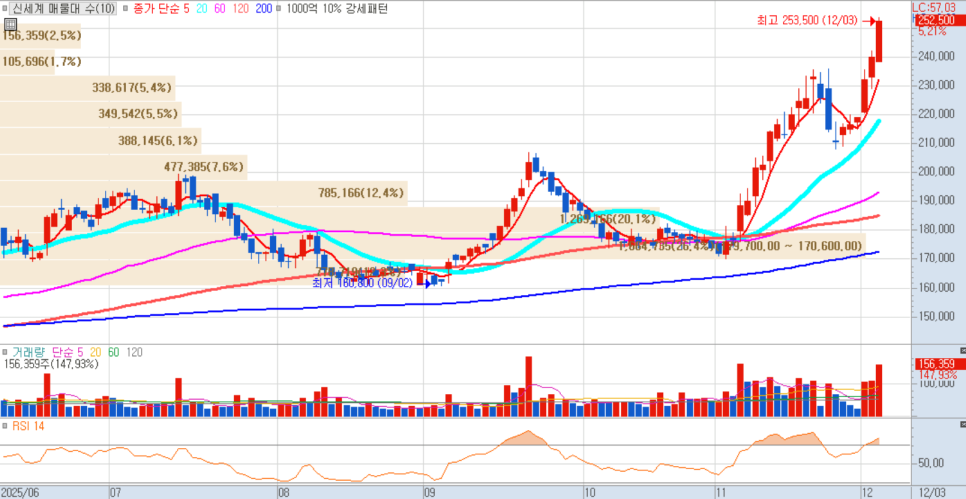966x499 pixels.
Task: Select the 1000억 10% 강세패턴 indicator label
Action: [x=337, y=9]
